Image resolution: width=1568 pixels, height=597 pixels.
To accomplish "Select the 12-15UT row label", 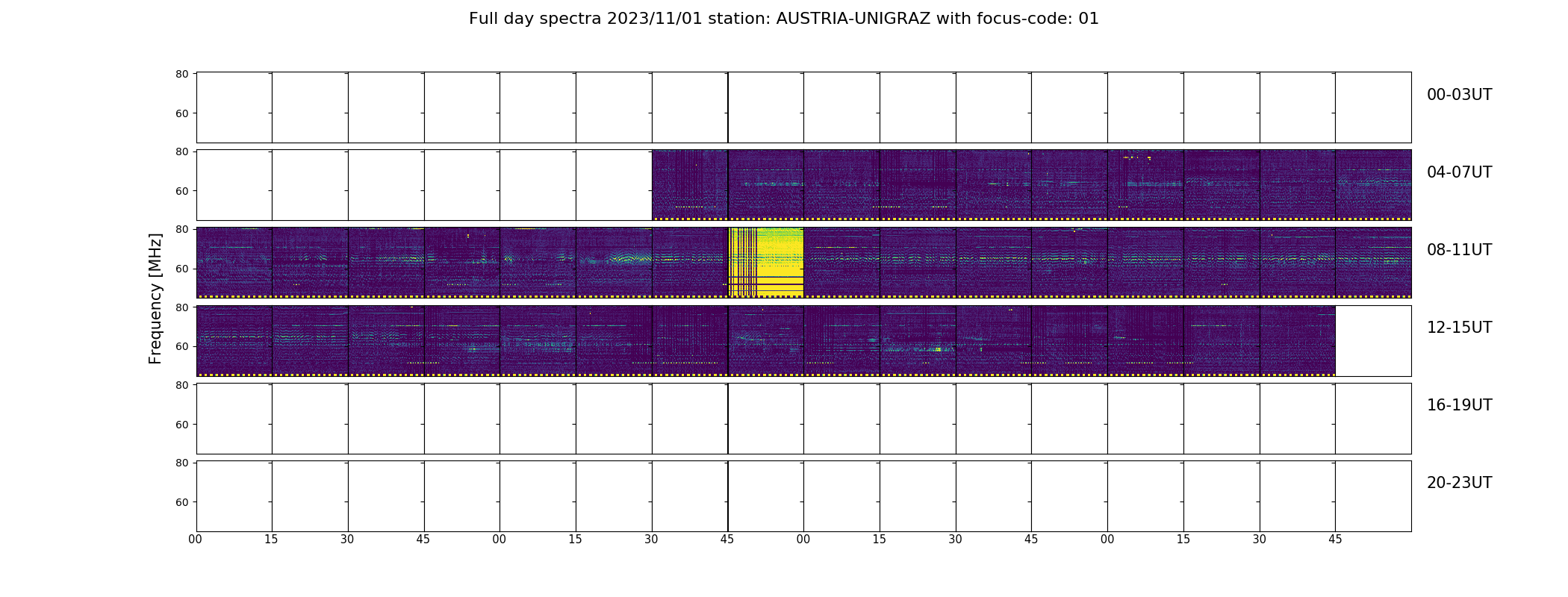I will pyautogui.click(x=1459, y=328).
